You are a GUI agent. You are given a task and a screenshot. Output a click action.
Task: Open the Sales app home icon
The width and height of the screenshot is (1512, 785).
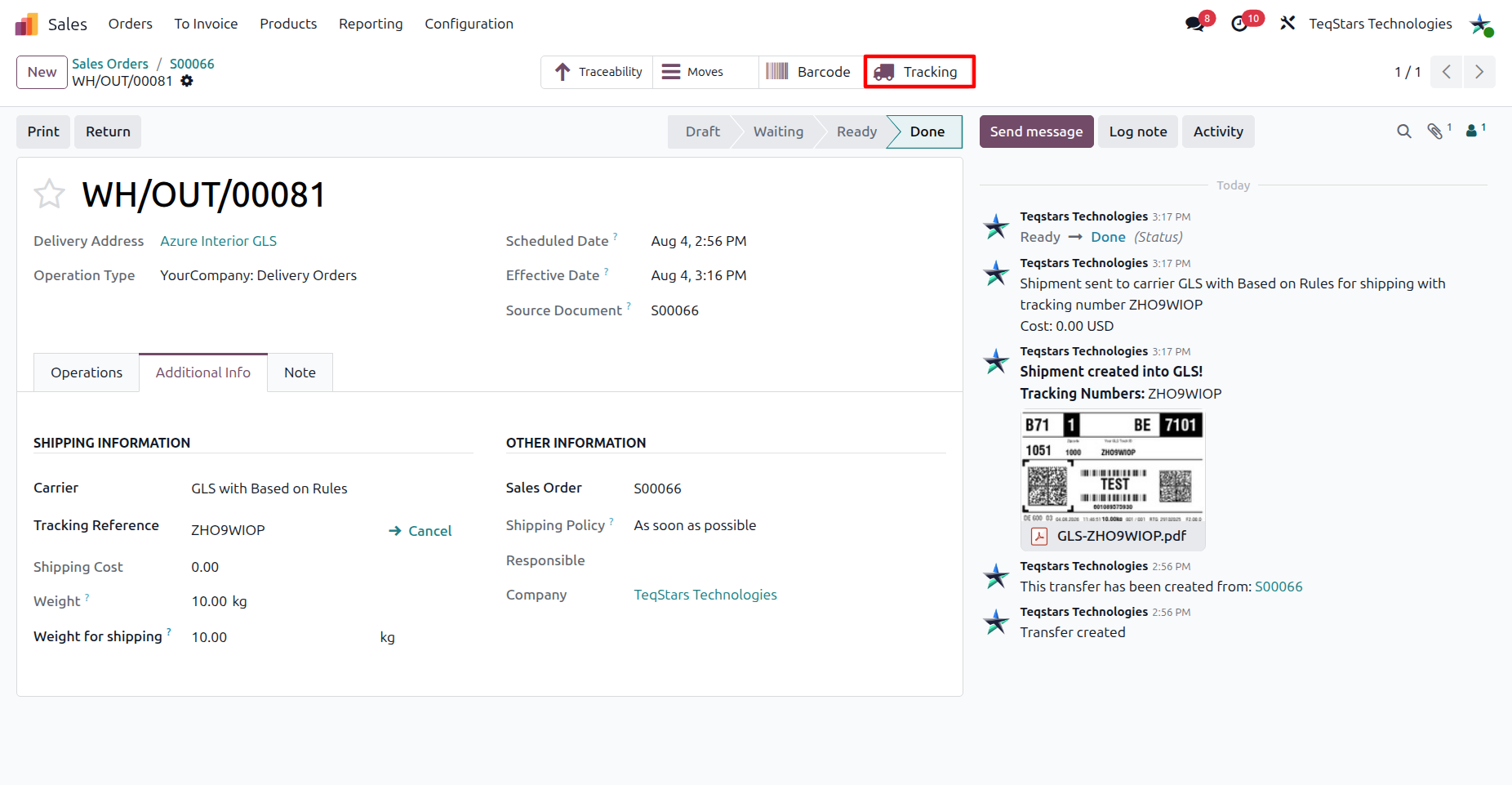click(26, 24)
